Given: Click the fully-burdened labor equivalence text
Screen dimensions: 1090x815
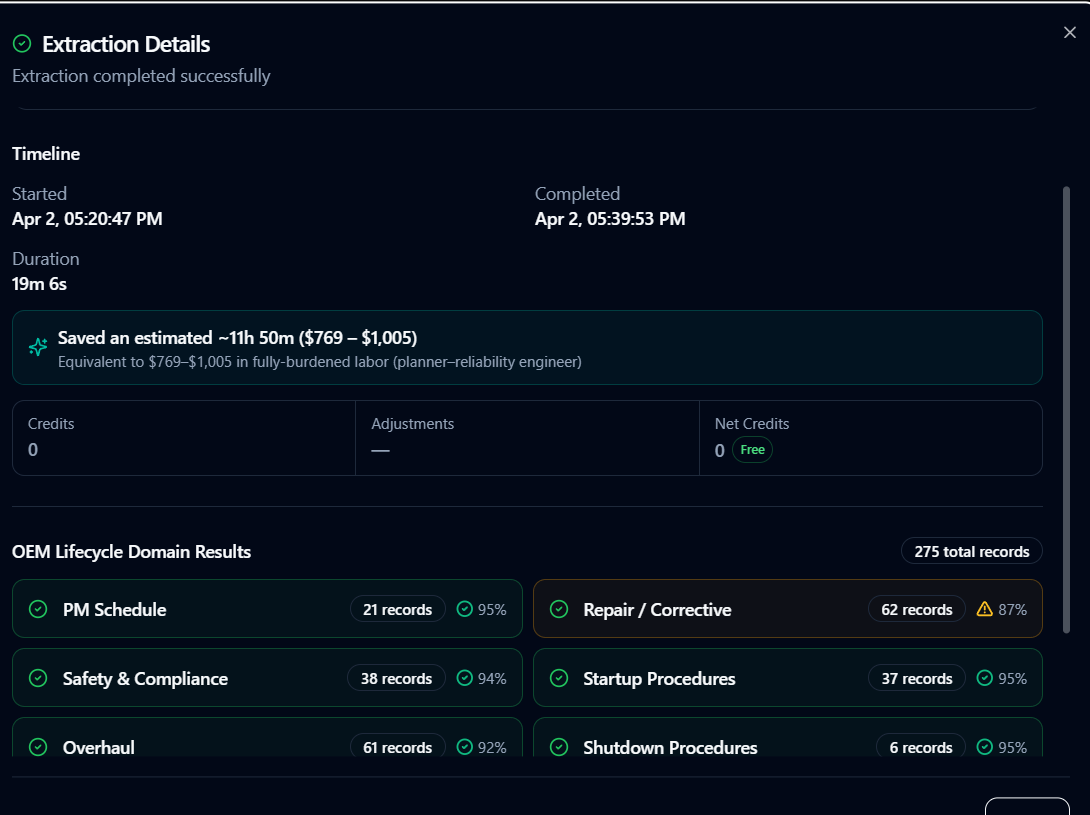Looking at the screenshot, I should pos(320,362).
